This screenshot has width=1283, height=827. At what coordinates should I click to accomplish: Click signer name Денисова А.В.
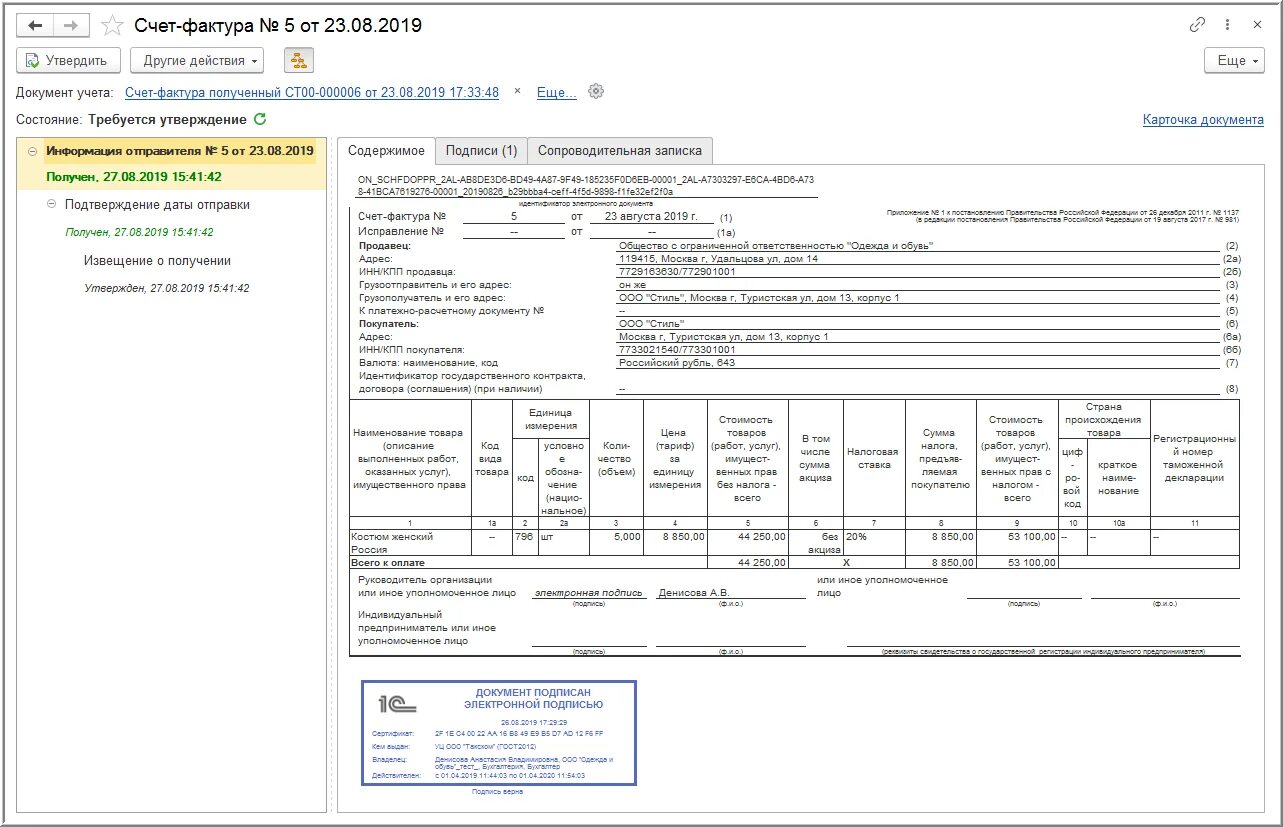(694, 593)
